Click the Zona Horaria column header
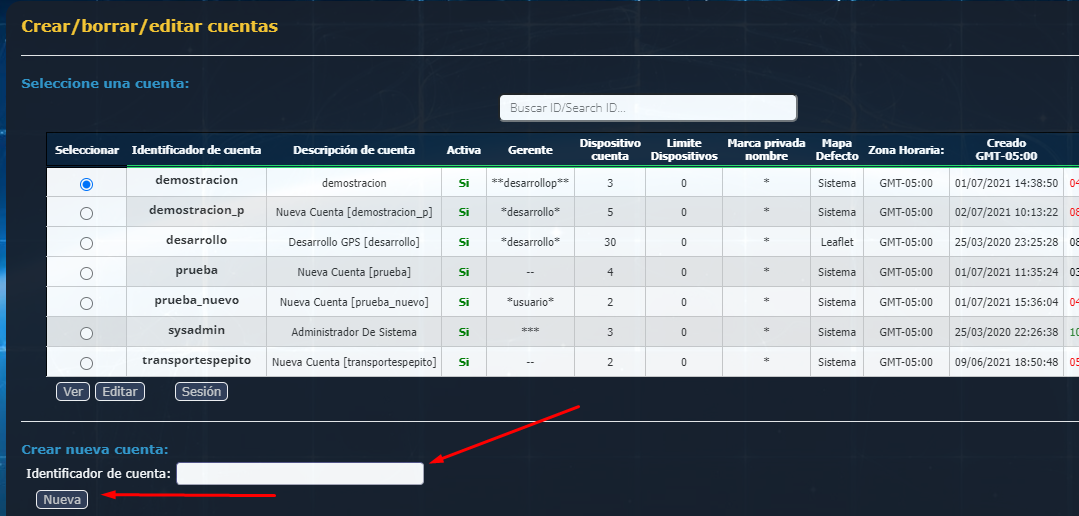Screen dimensions: 1079x516 coord(906,150)
